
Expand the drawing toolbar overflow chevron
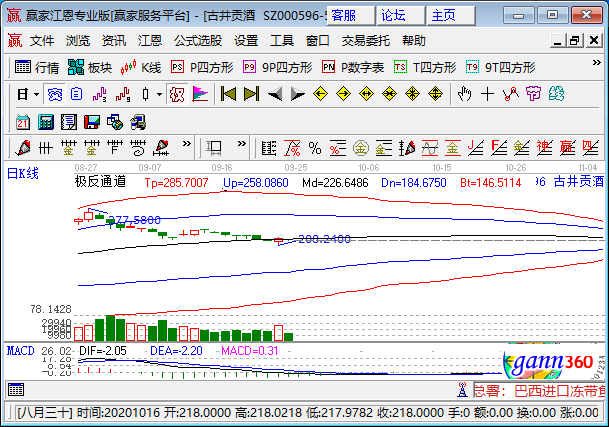click(187, 144)
